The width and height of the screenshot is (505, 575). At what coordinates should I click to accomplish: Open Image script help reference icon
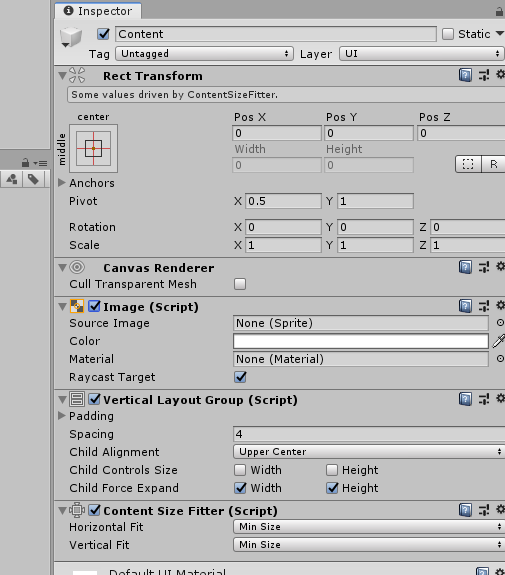point(465,306)
